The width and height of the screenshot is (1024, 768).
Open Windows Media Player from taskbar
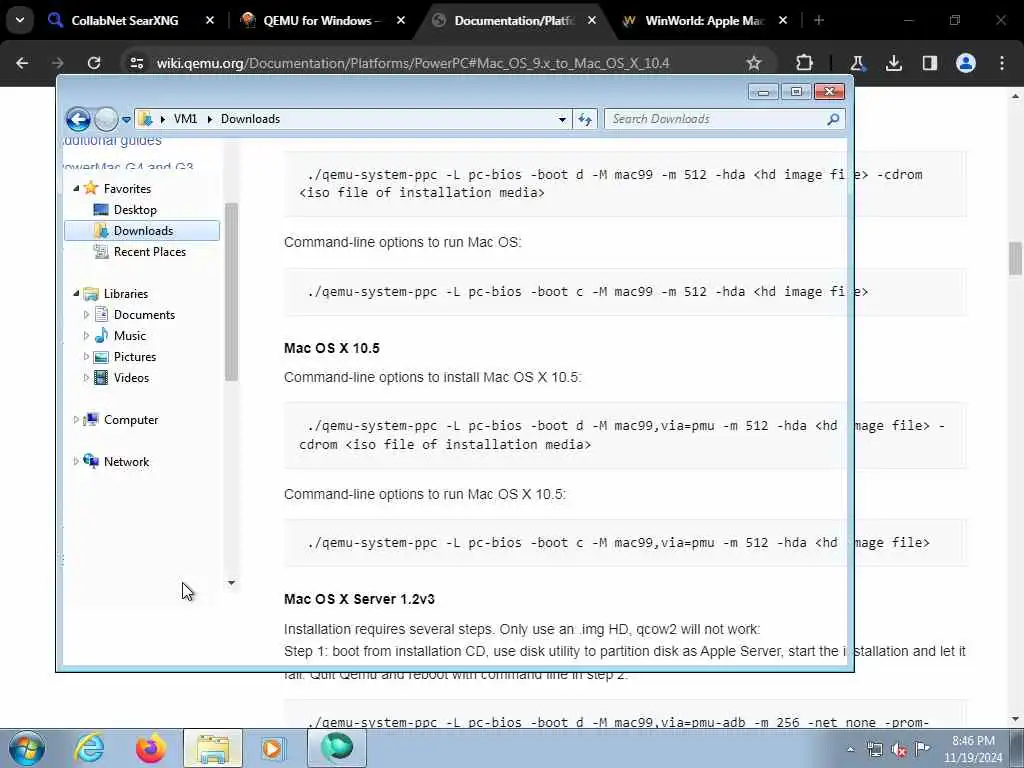[x=272, y=748]
